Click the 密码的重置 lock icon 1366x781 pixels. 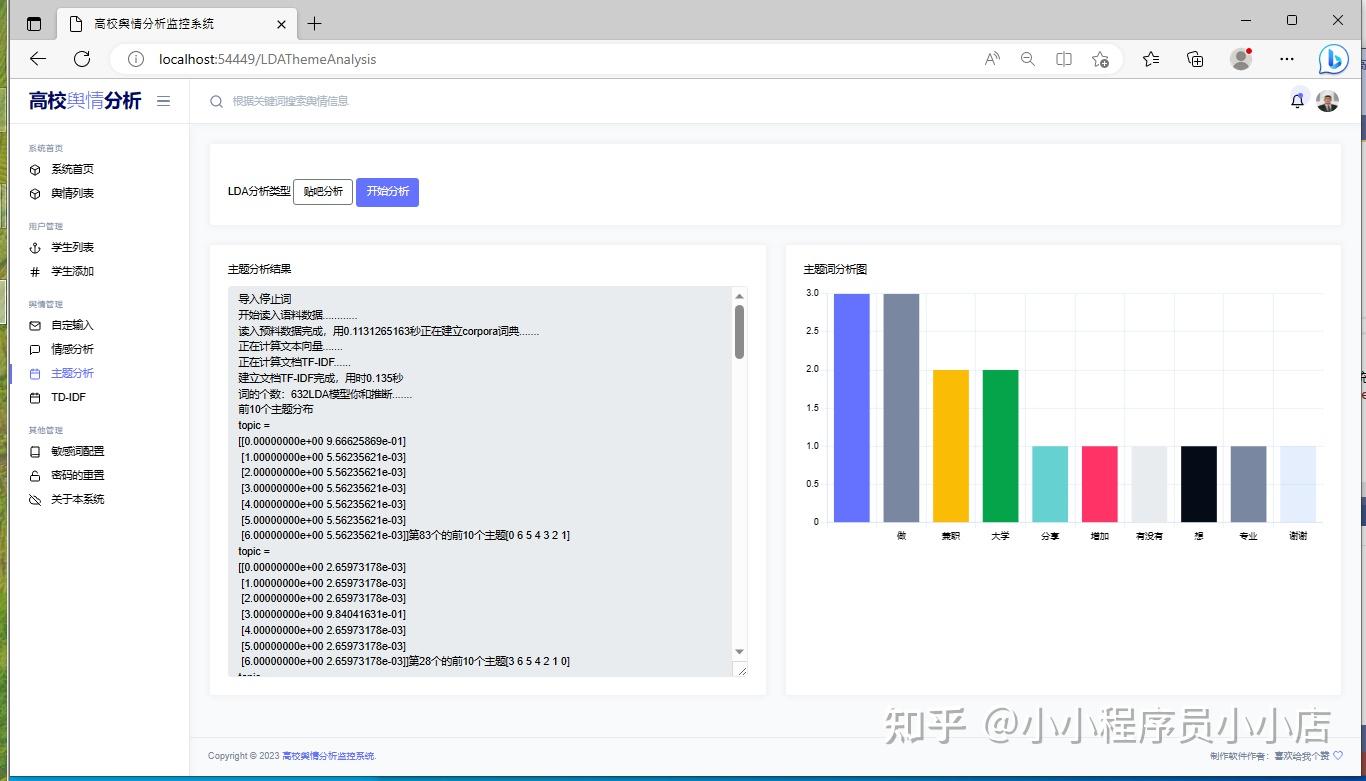click(35, 475)
